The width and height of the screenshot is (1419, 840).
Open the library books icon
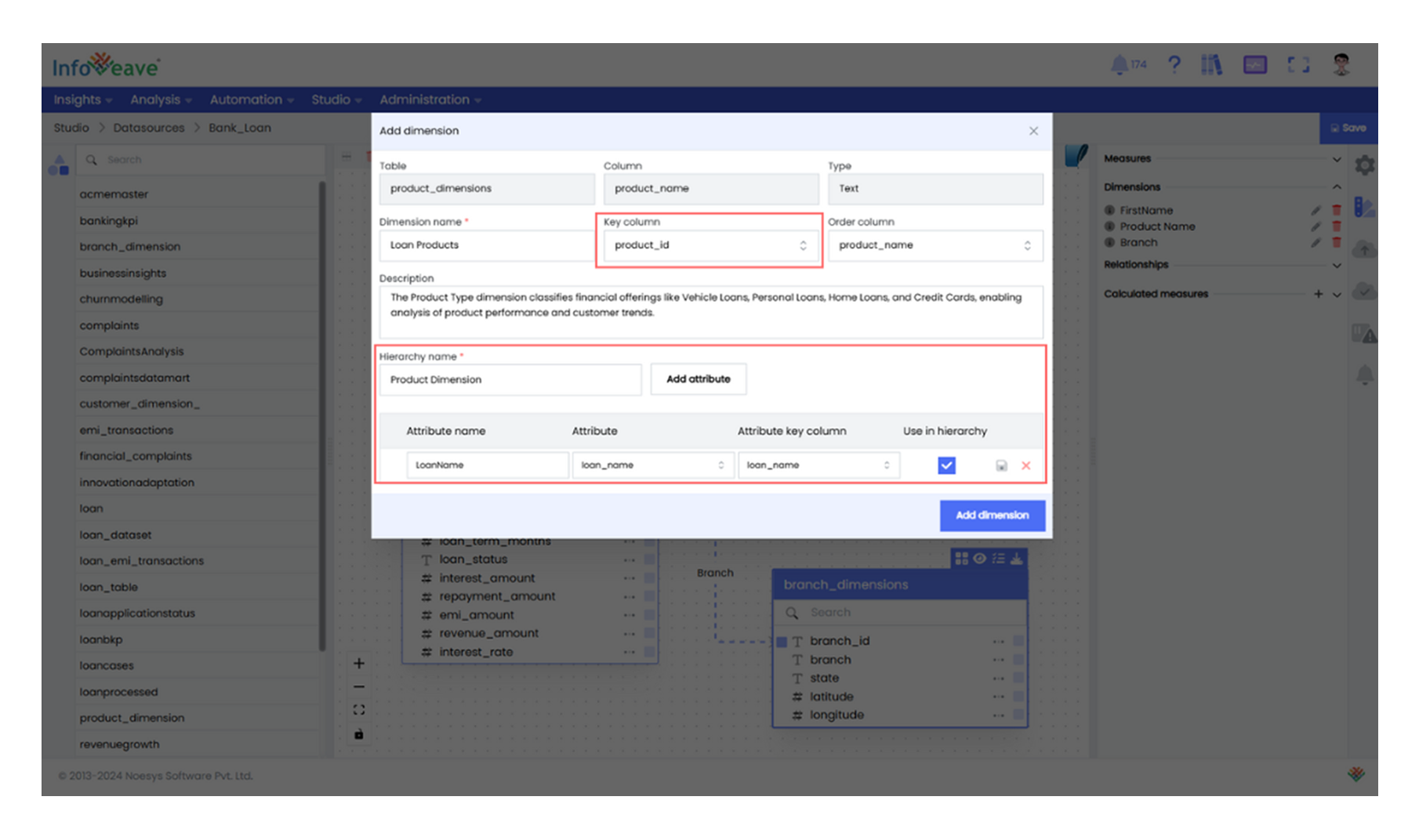[1211, 65]
